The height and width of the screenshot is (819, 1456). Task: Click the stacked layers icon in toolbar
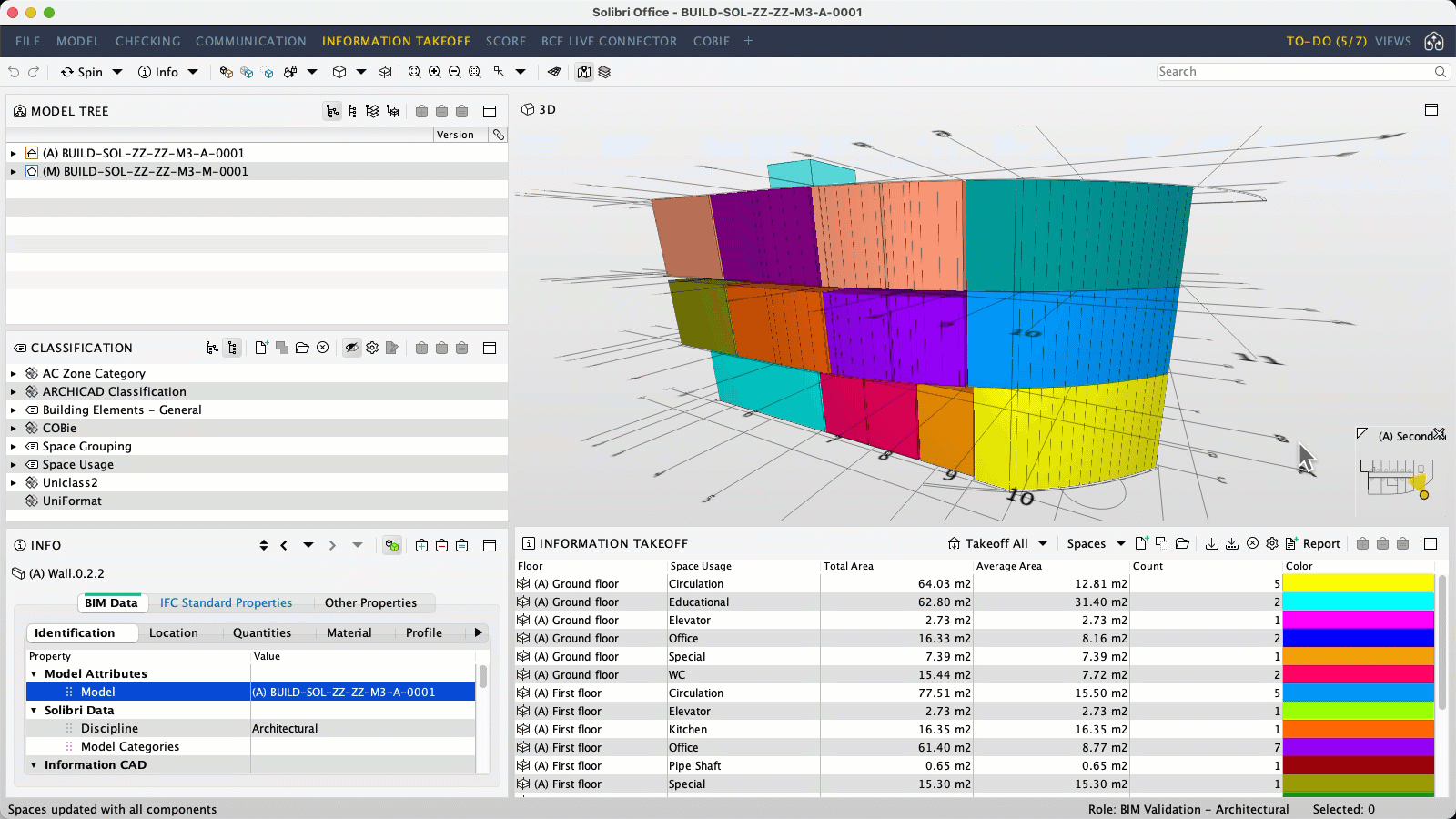click(x=604, y=72)
